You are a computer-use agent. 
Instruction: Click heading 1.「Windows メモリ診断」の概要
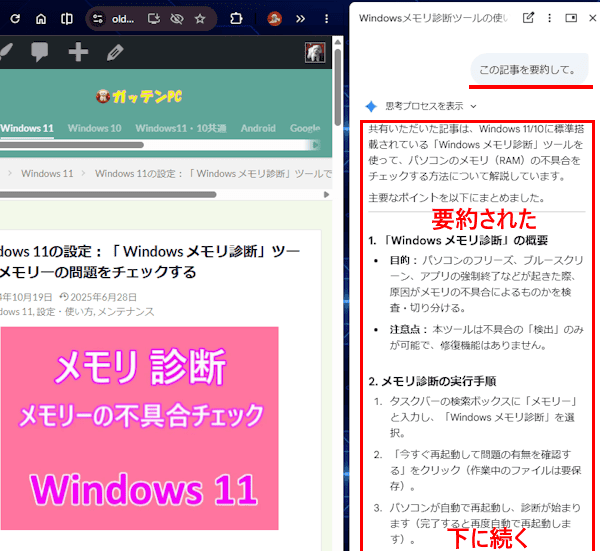pos(458,241)
